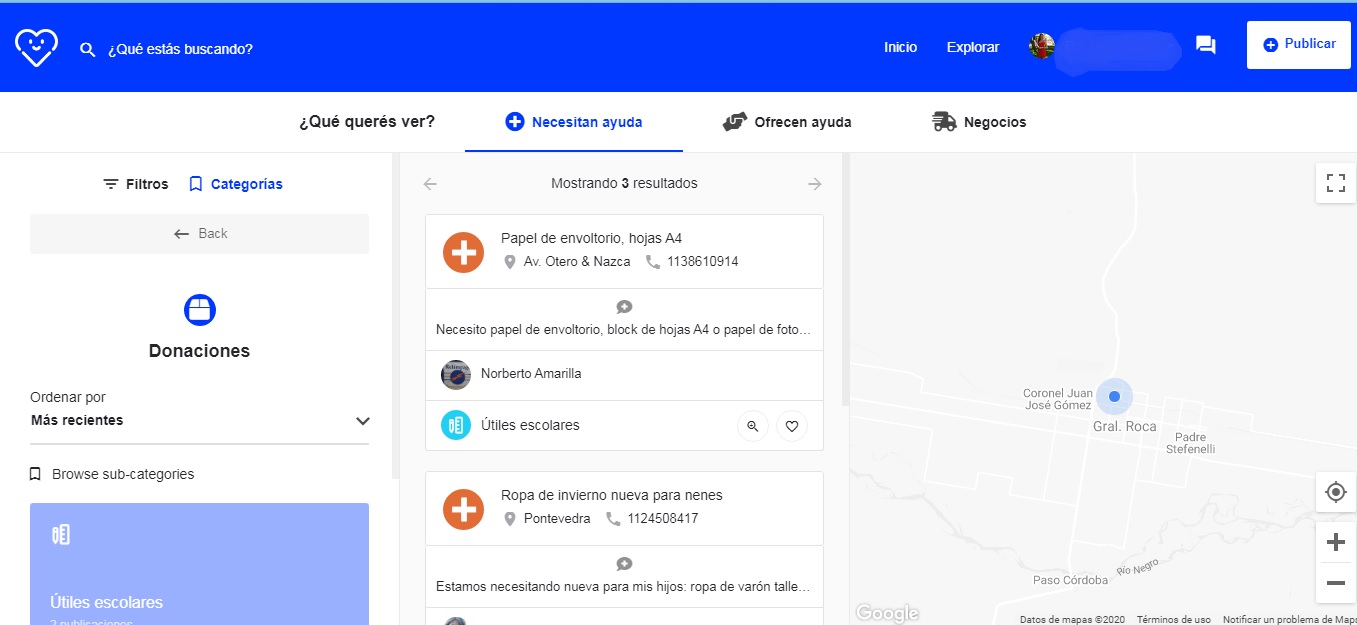
Task: Click the magnifier icon on the Útiles escolares card
Action: 752,426
